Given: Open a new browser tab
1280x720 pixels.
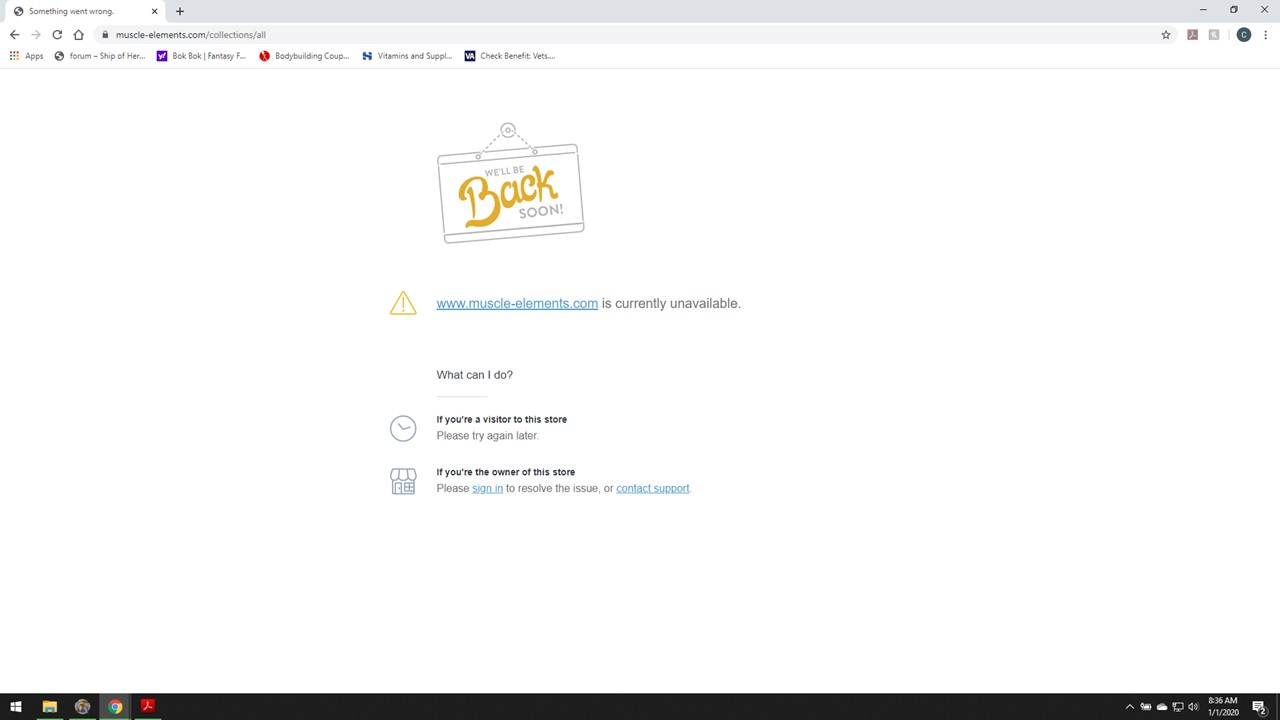Looking at the screenshot, I should coord(180,11).
